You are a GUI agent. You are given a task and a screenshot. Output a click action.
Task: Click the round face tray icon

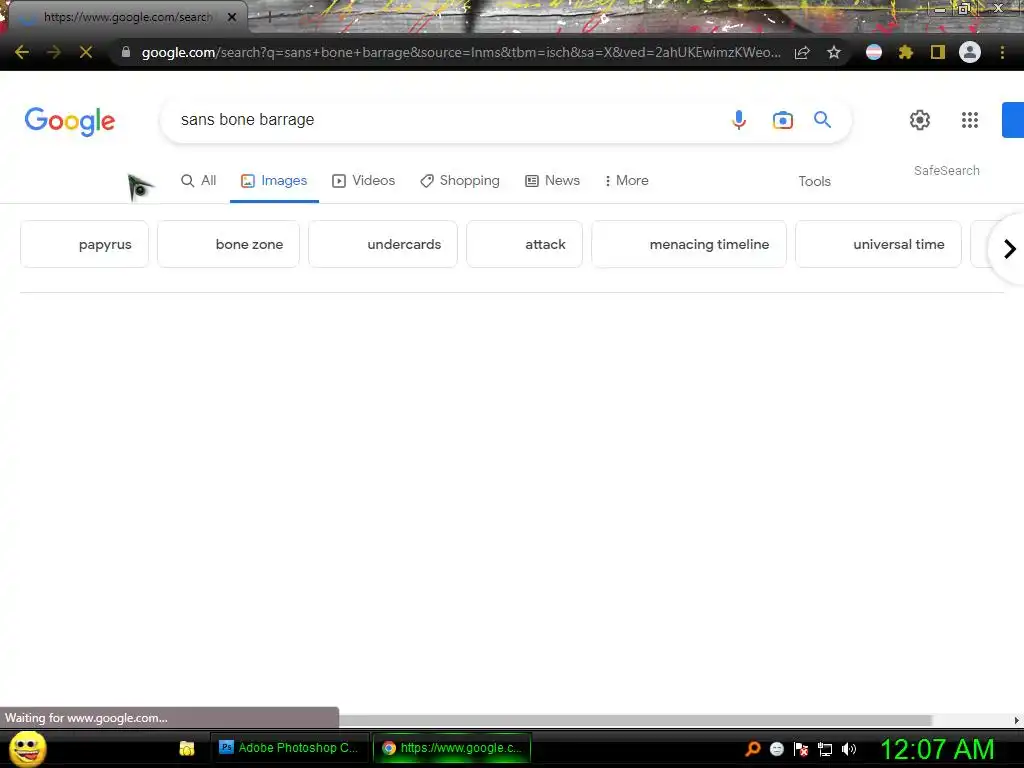[x=776, y=749]
